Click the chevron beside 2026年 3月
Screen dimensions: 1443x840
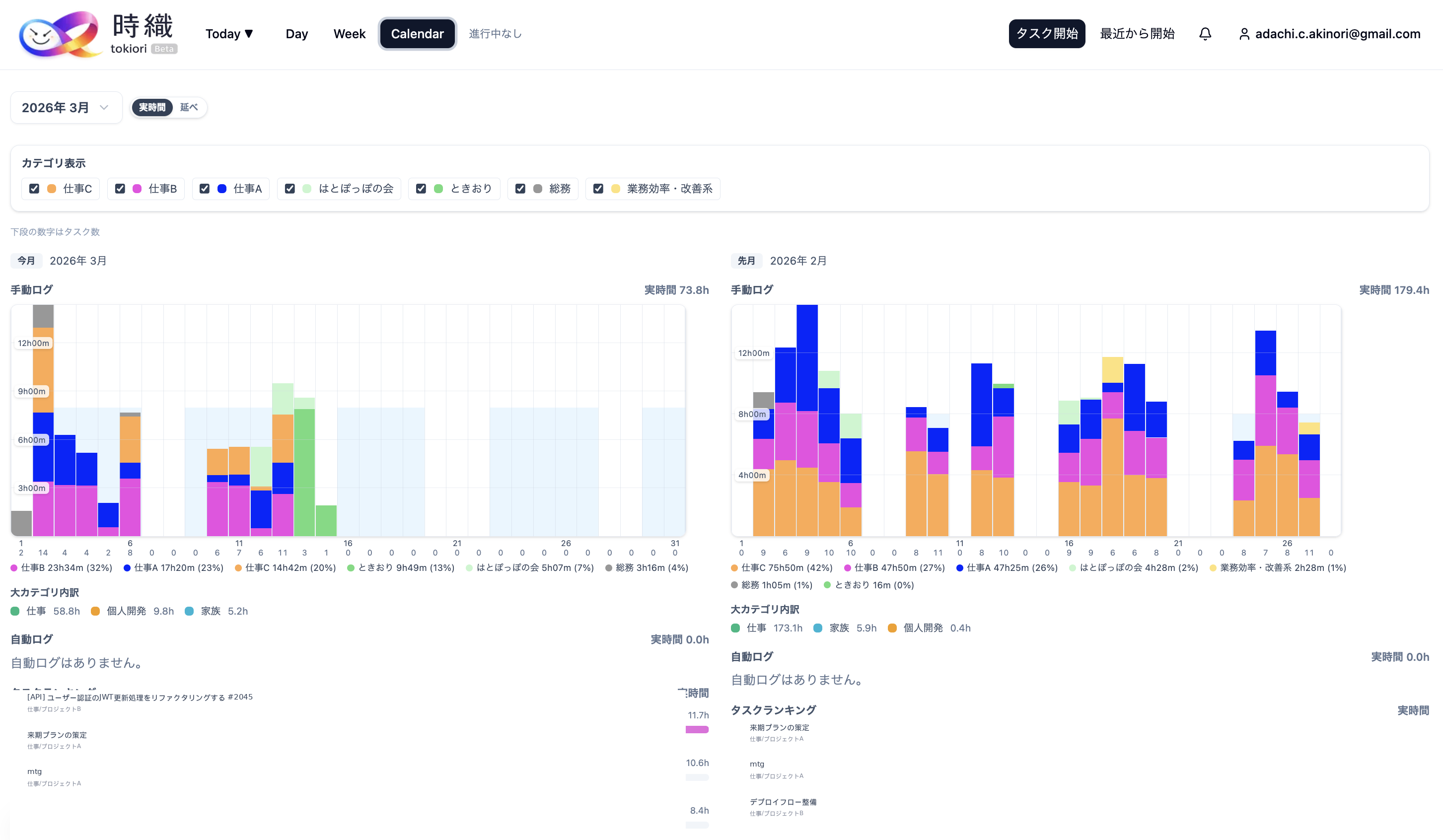pos(104,108)
